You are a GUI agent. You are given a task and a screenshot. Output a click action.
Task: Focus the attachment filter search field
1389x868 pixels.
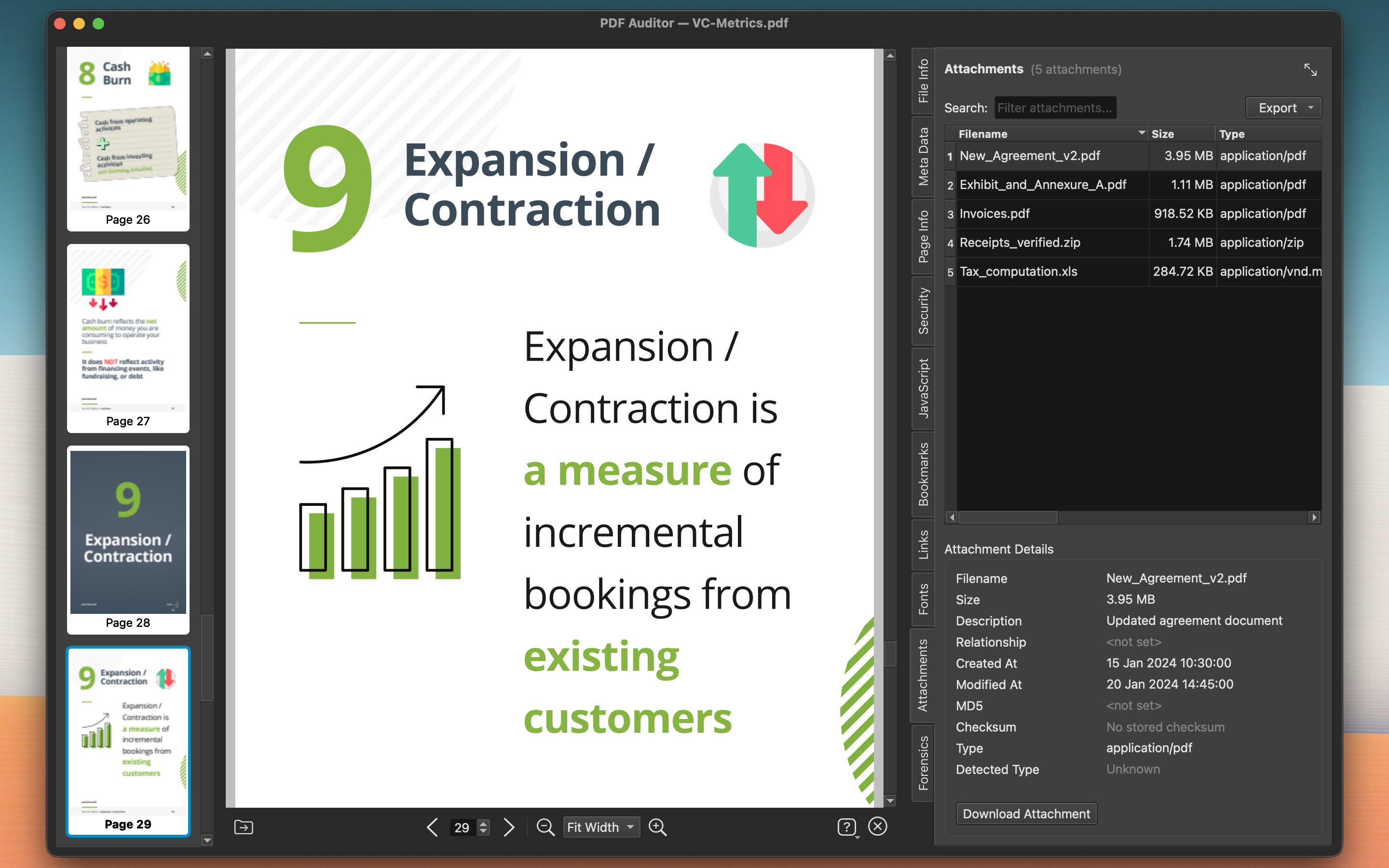click(x=1055, y=108)
